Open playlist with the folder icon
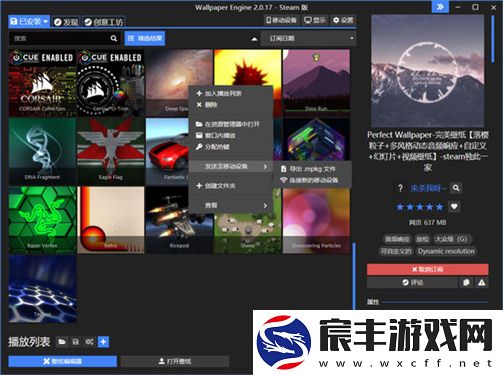 [62, 342]
